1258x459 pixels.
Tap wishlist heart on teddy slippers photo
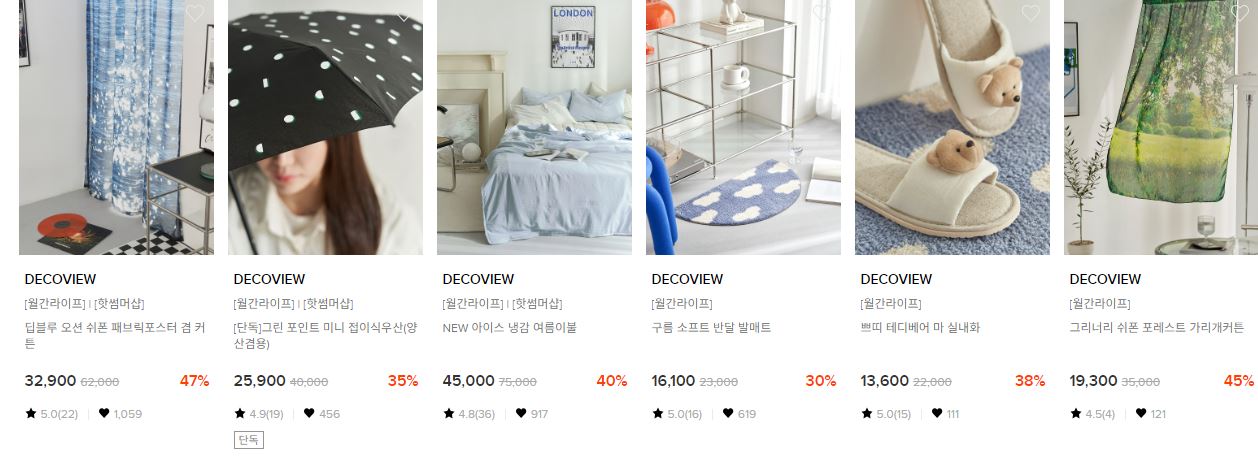[x=1030, y=13]
